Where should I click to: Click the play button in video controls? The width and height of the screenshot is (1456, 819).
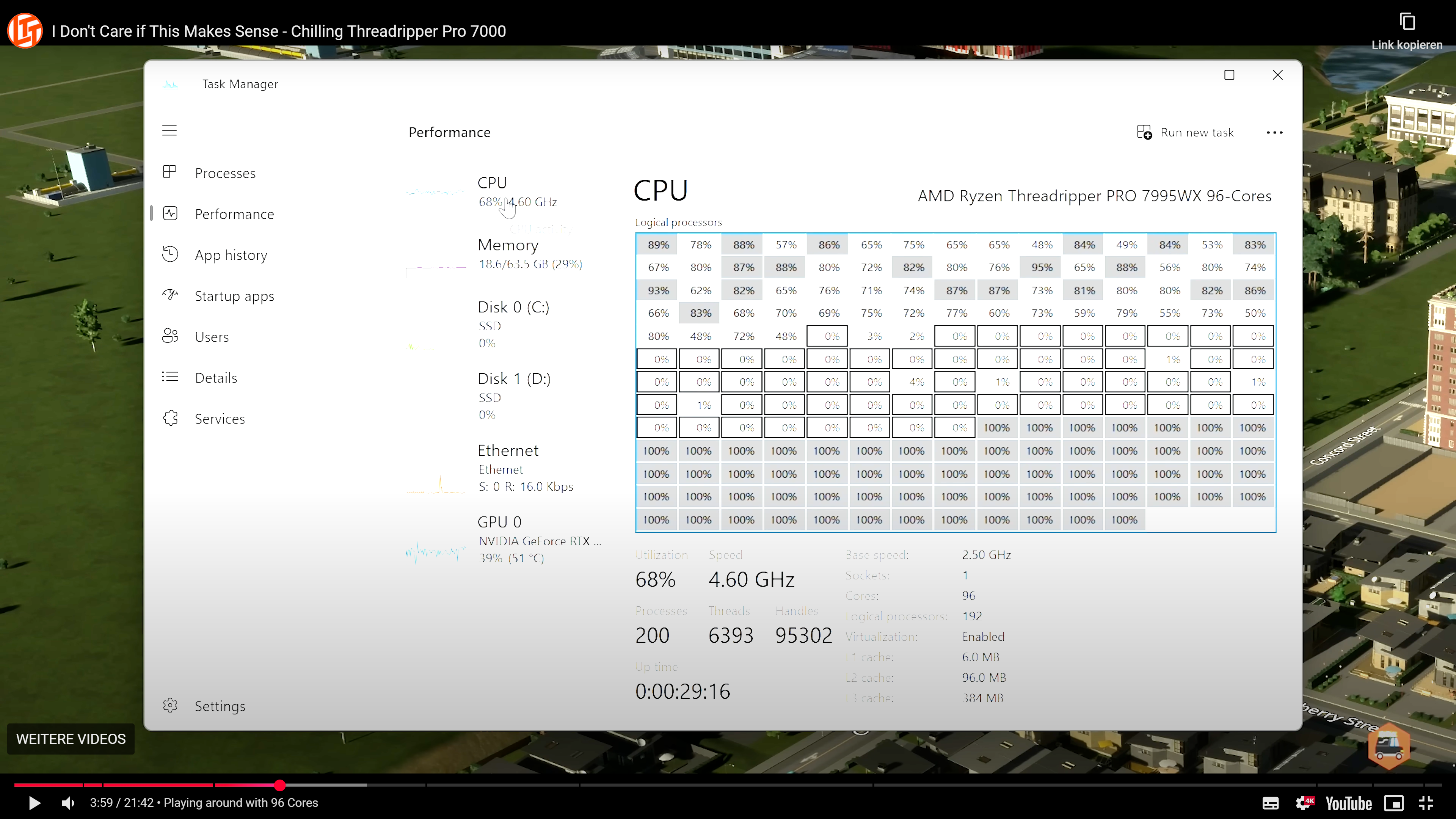(x=34, y=803)
